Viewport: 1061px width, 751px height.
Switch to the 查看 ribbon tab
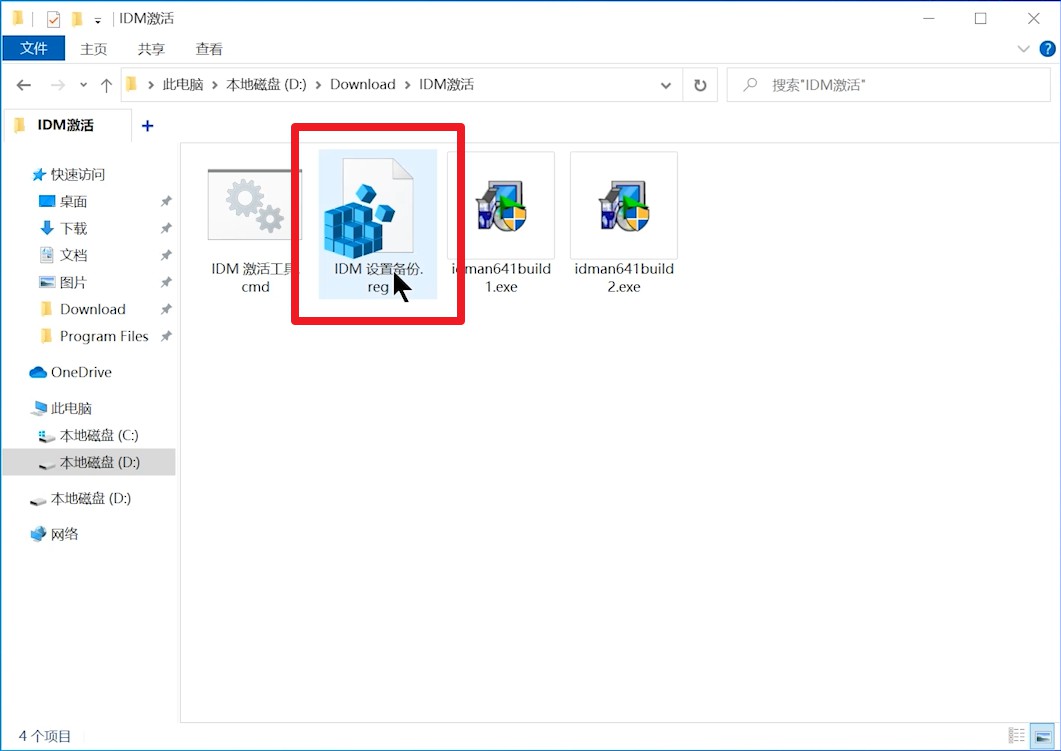click(208, 48)
